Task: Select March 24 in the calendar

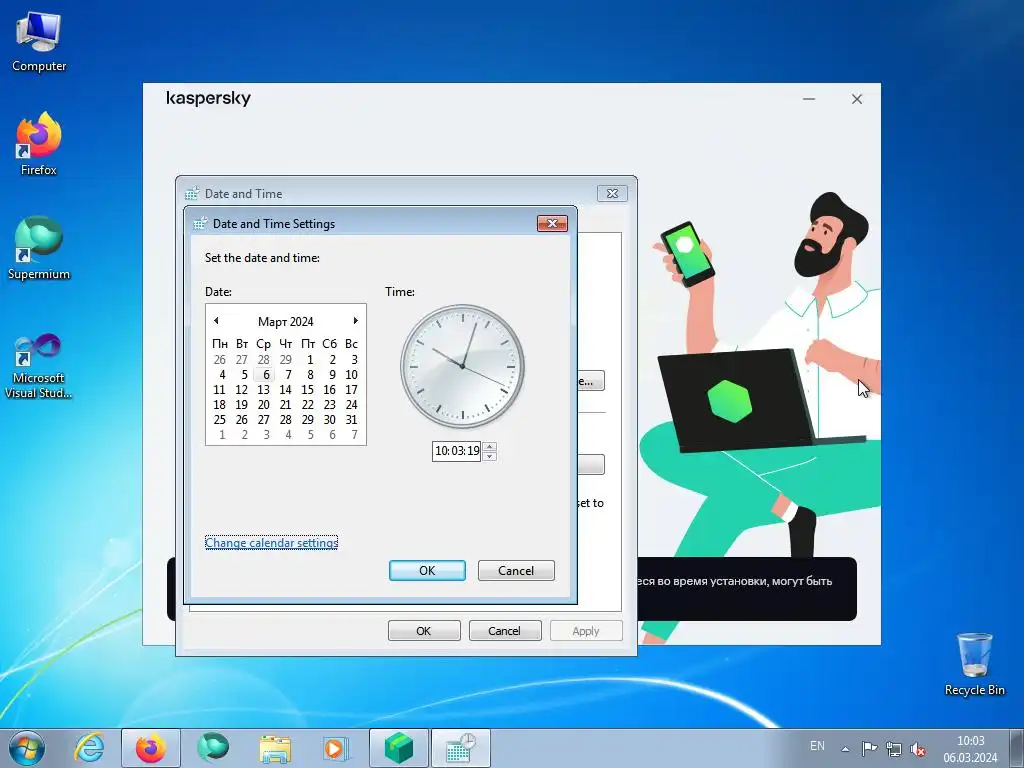Action: pyautogui.click(x=351, y=404)
